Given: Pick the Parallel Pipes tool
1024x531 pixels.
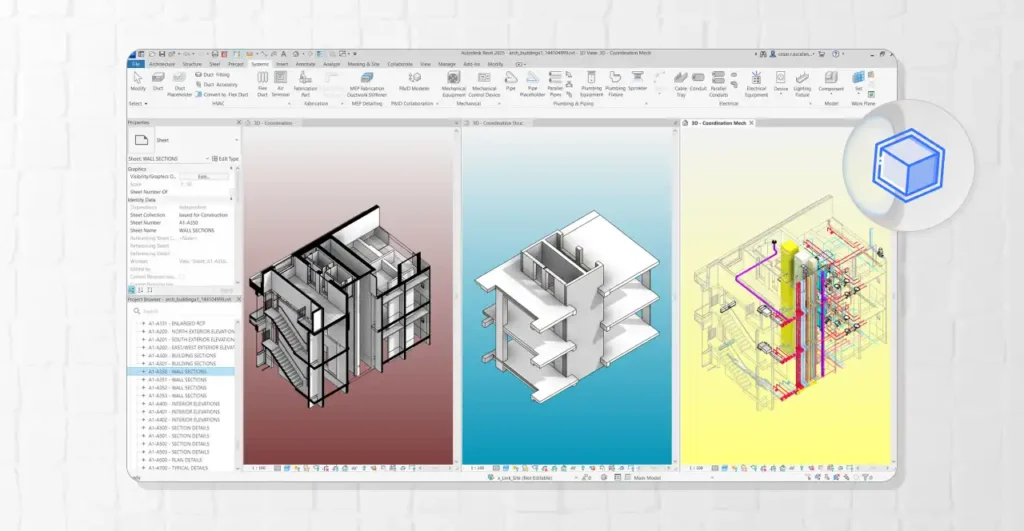Looking at the screenshot, I should 555,84.
